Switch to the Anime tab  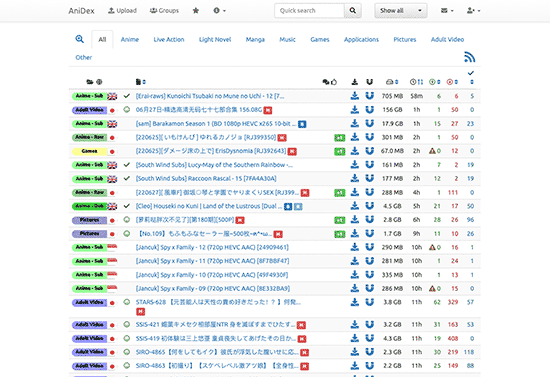130,39
